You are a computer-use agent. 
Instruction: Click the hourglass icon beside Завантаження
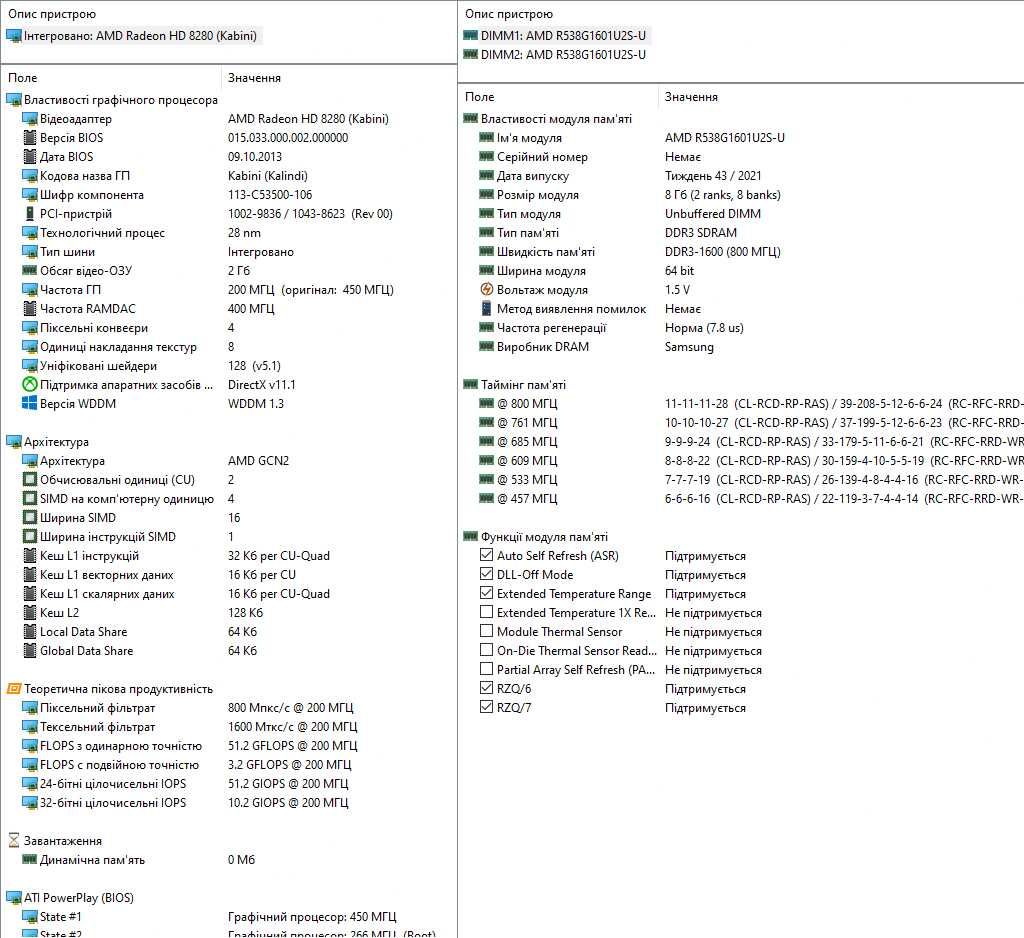tap(14, 841)
